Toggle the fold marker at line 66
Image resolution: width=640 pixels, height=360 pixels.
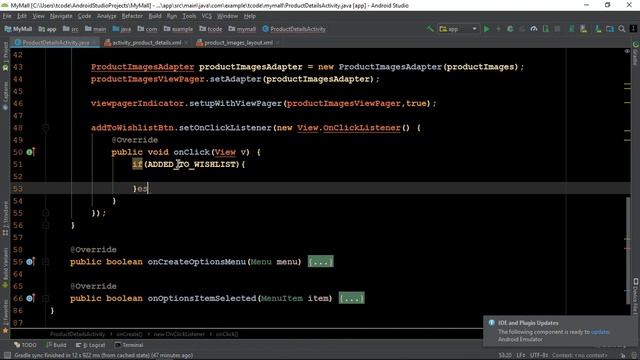[x=46, y=298]
